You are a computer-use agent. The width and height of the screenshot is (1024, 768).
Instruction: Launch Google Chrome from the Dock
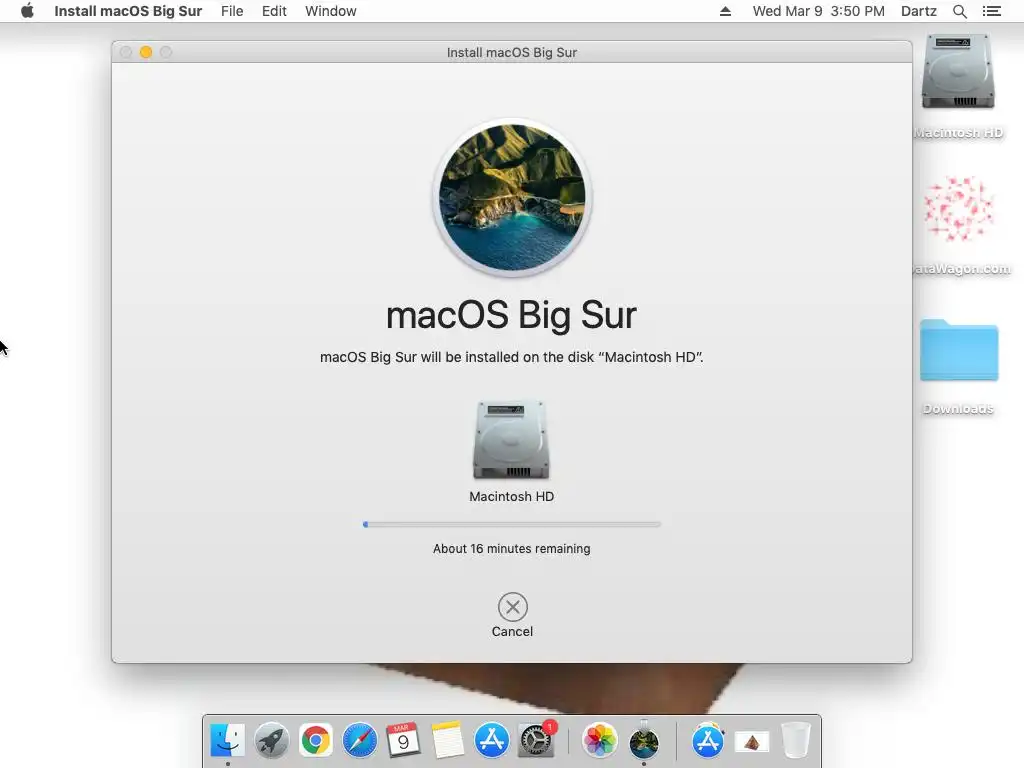[315, 741]
